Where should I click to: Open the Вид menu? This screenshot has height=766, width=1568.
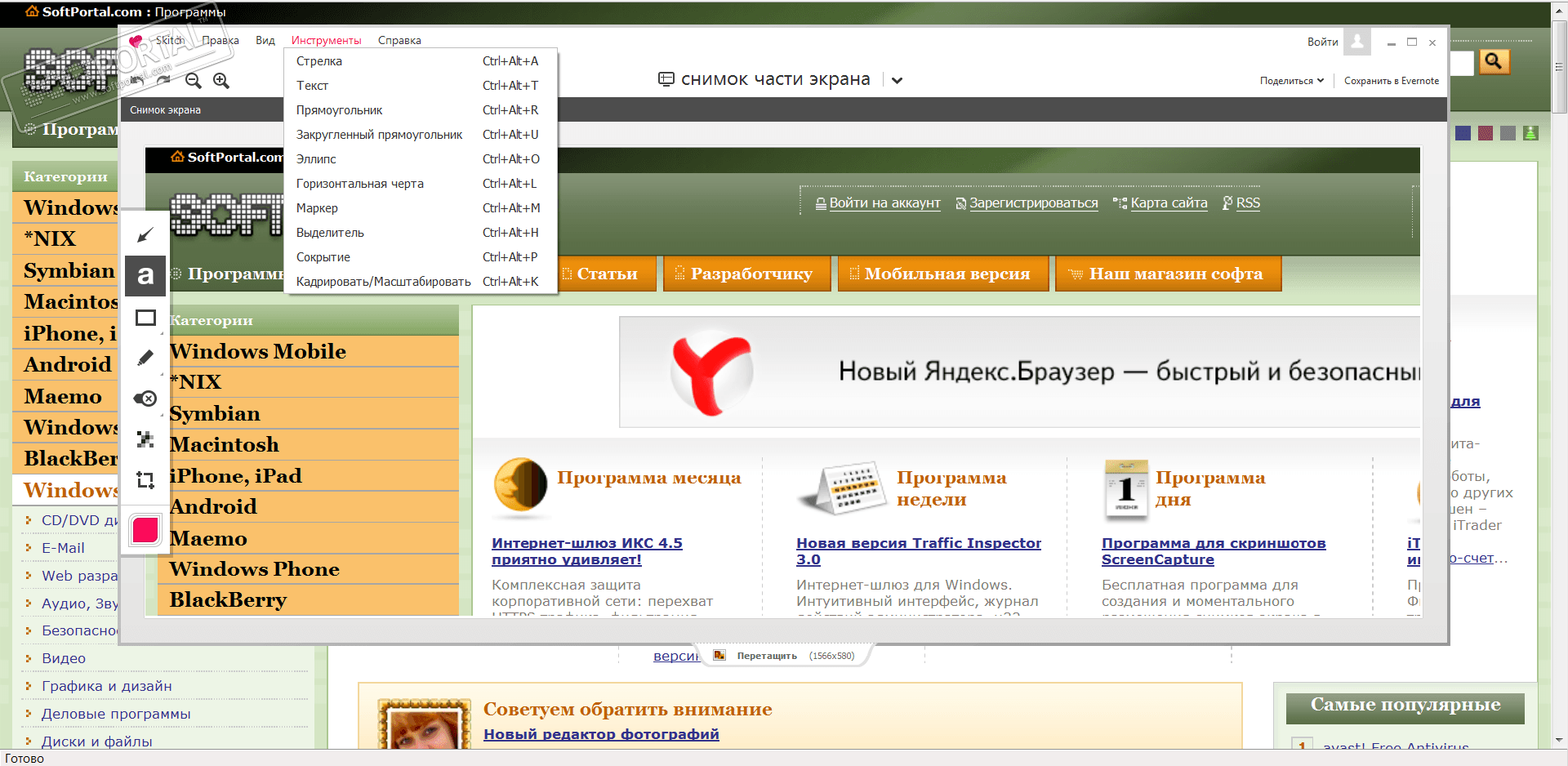click(265, 41)
